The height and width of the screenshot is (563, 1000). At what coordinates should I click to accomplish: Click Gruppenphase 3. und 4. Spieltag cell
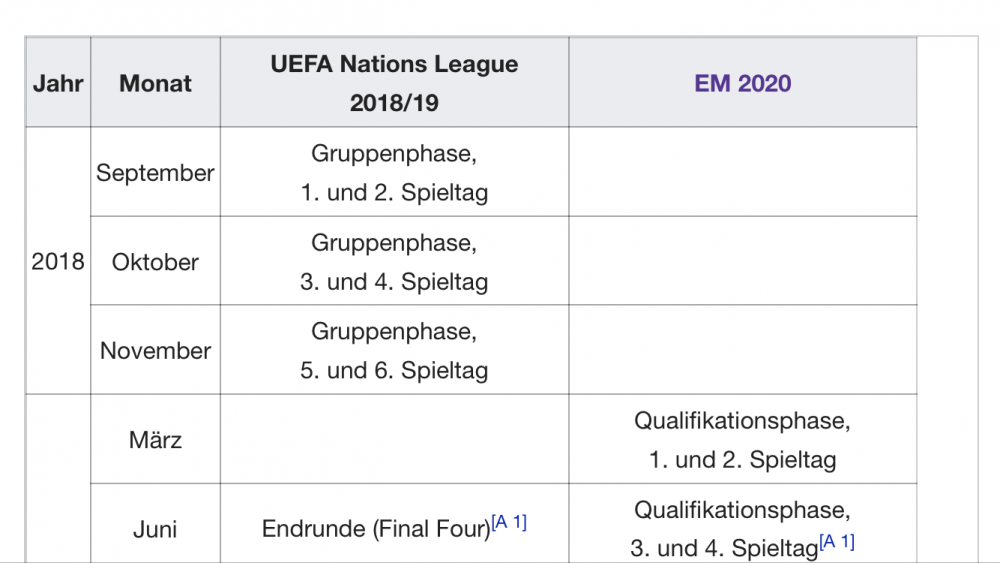coord(394,261)
